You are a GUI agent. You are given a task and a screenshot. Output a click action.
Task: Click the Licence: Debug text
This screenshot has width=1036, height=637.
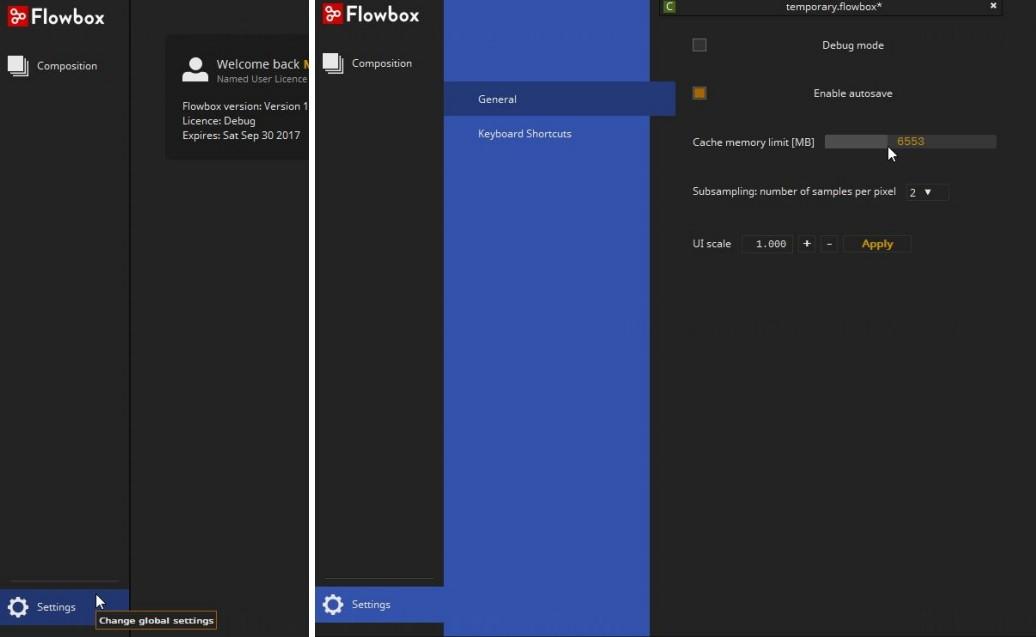[x=219, y=121]
